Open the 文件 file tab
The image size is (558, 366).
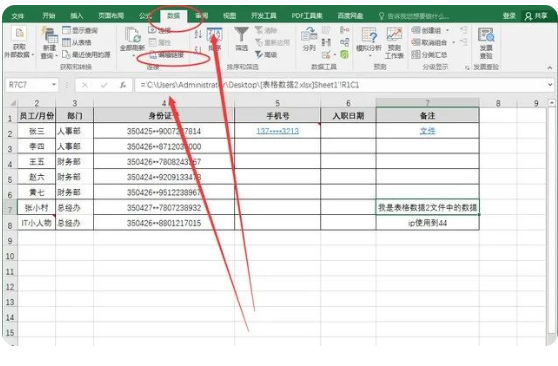17,16
